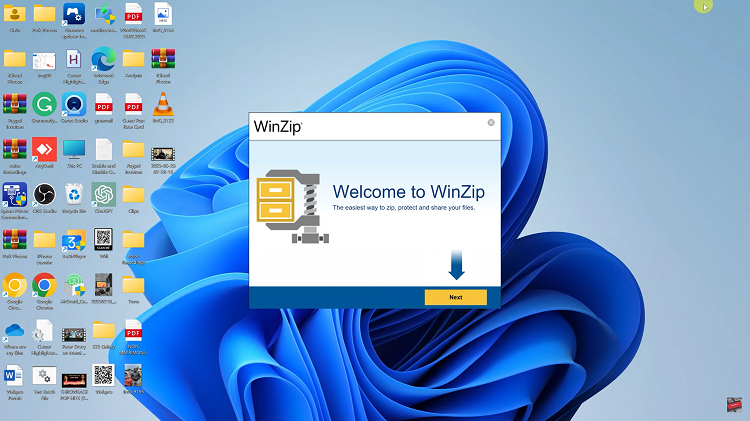Select the Test Batch File icon
Screen dimensions: 750x421
click(44, 376)
